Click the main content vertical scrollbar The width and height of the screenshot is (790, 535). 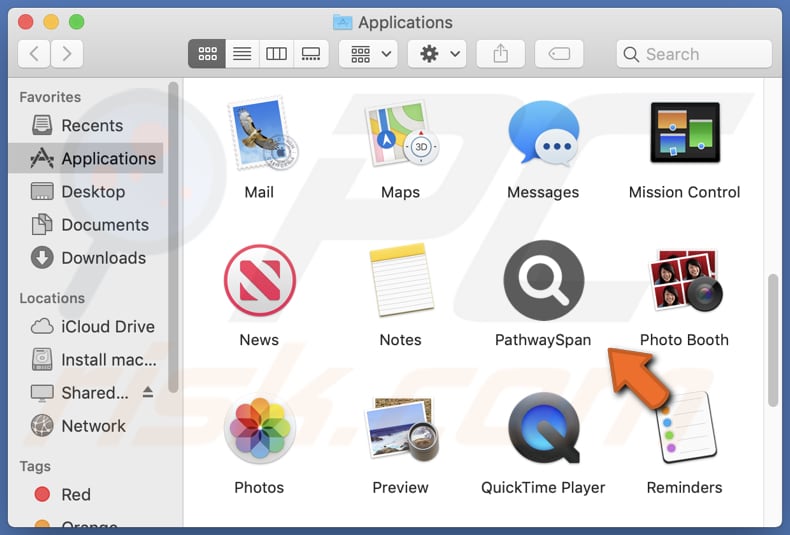coord(773,341)
